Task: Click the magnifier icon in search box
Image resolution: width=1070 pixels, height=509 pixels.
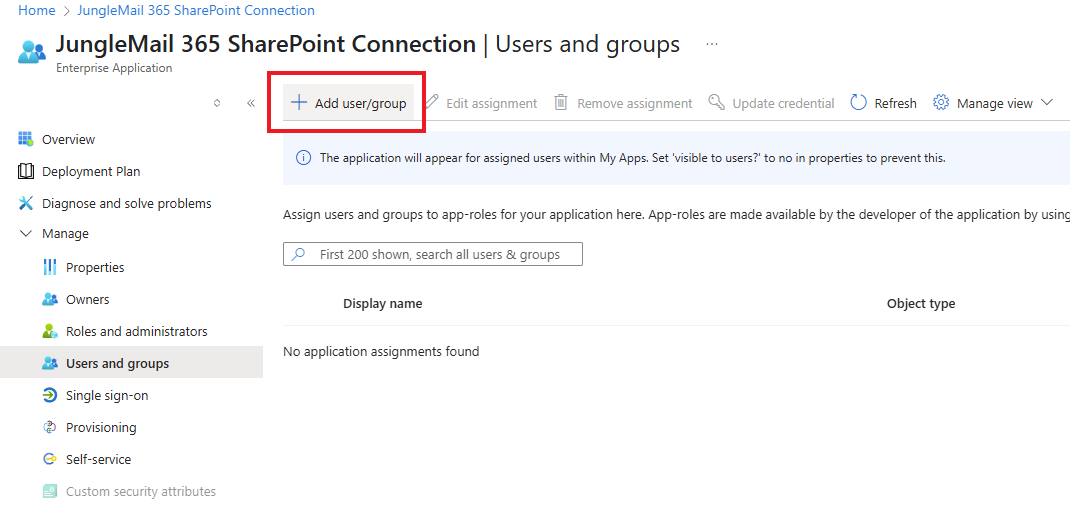Action: pyautogui.click(x=298, y=254)
